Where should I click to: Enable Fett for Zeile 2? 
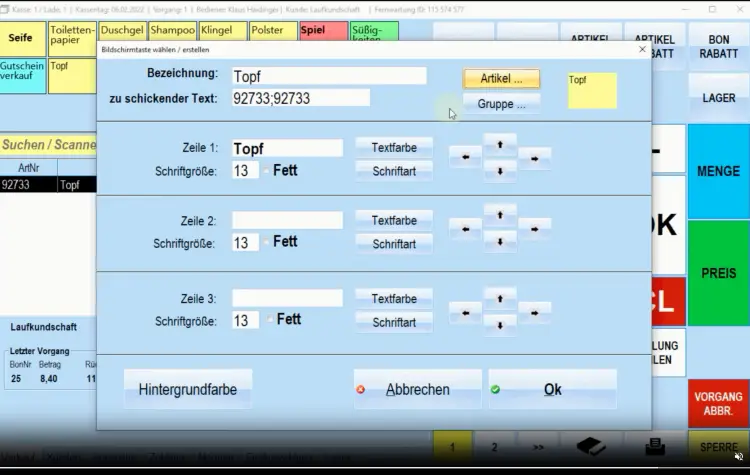point(266,242)
